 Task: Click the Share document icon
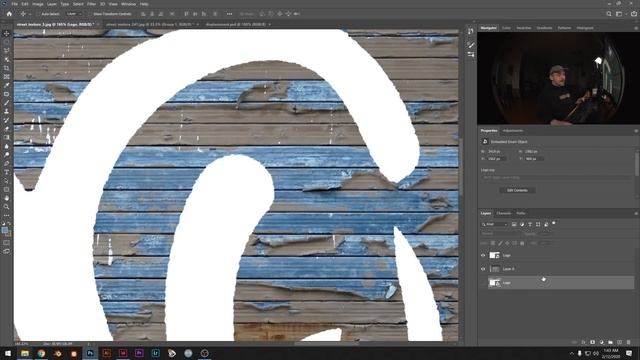634,14
